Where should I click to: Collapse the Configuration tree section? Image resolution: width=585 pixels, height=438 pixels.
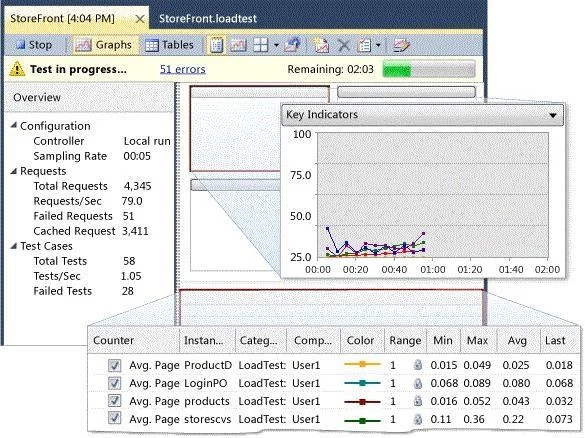[x=14, y=125]
